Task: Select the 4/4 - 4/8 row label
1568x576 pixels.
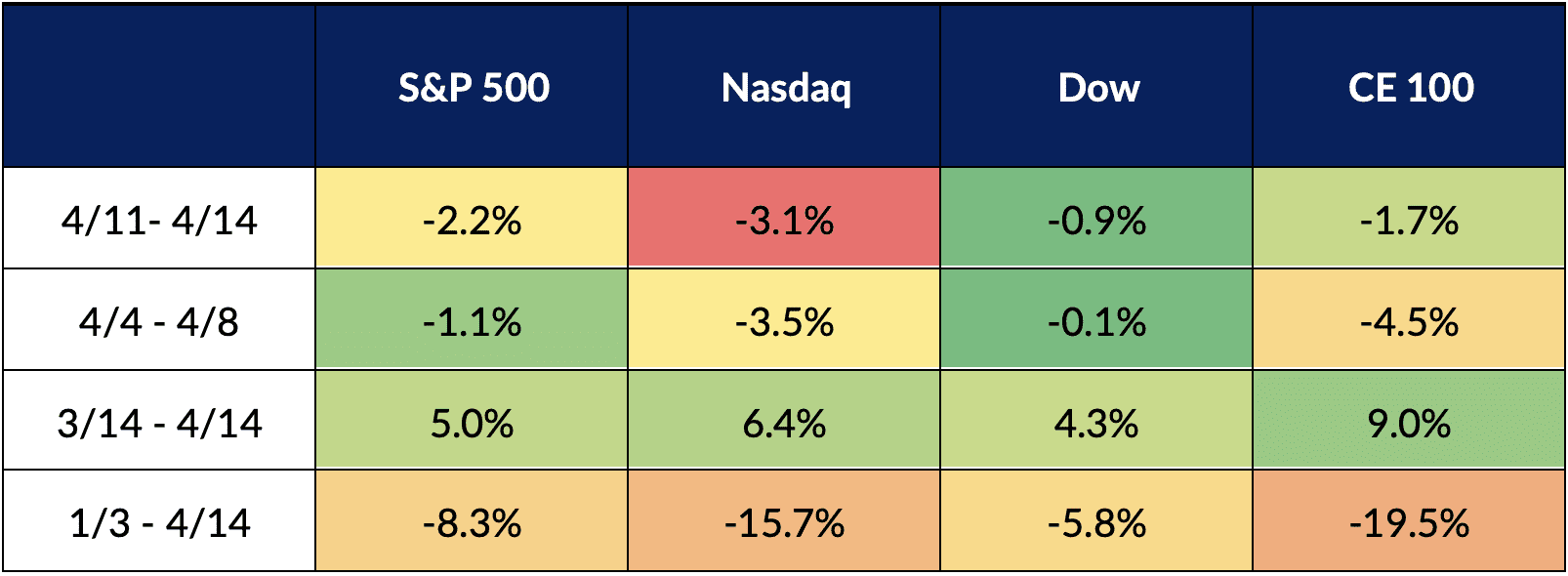Action: coord(159,321)
